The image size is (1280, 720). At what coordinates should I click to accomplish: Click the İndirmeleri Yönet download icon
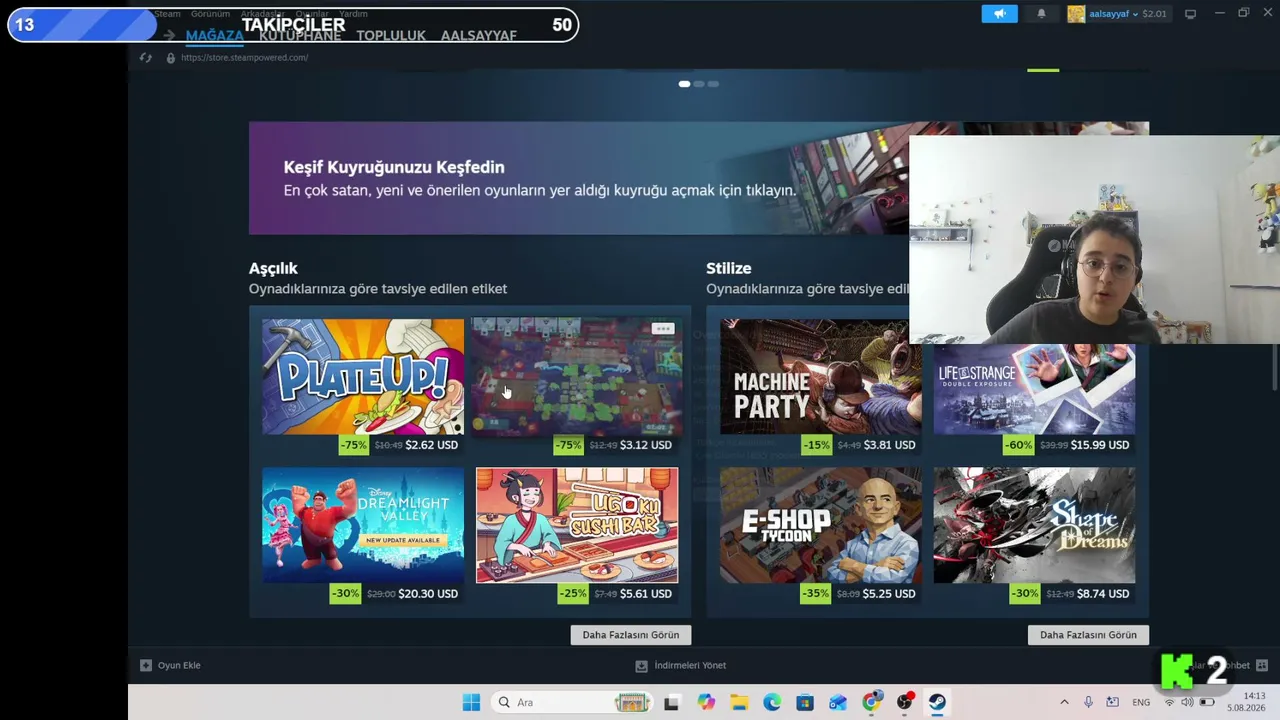coord(642,665)
